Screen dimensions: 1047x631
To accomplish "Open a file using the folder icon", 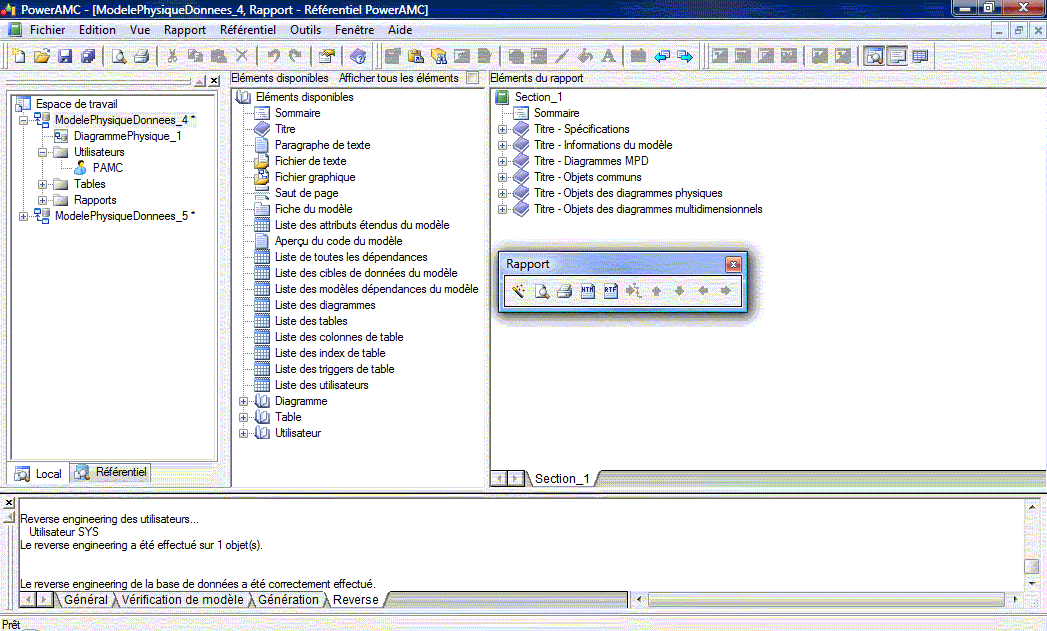I will click(42, 56).
